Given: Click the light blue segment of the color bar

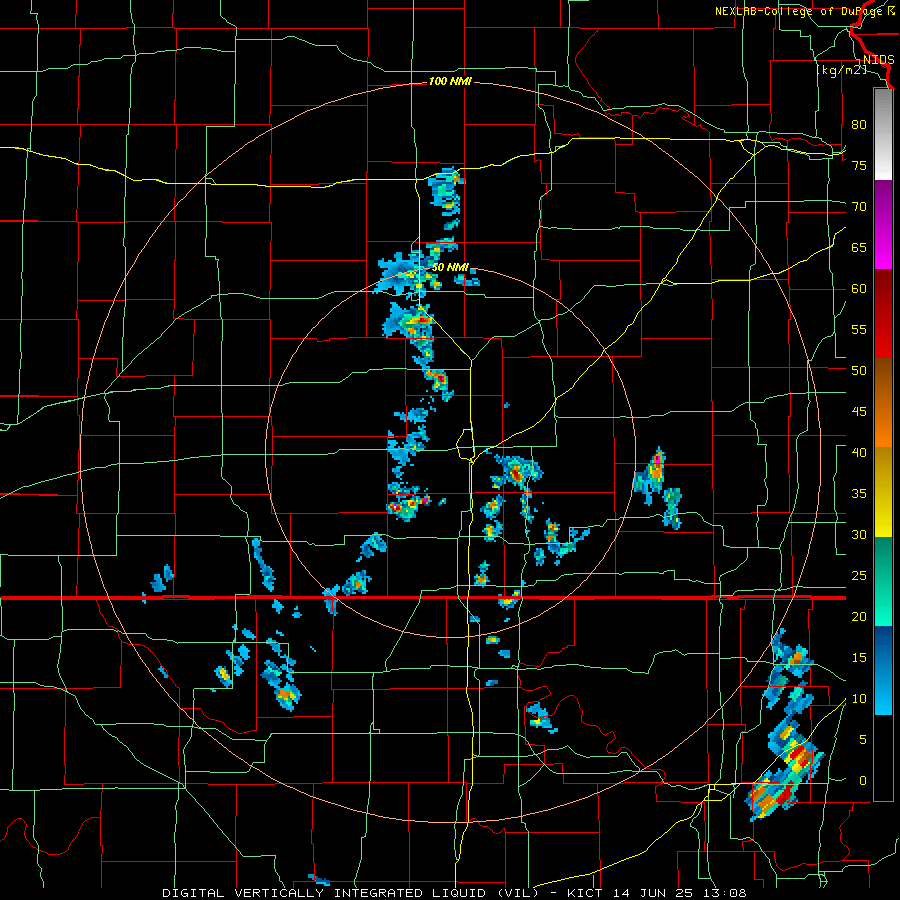Looking at the screenshot, I should coord(883,693).
